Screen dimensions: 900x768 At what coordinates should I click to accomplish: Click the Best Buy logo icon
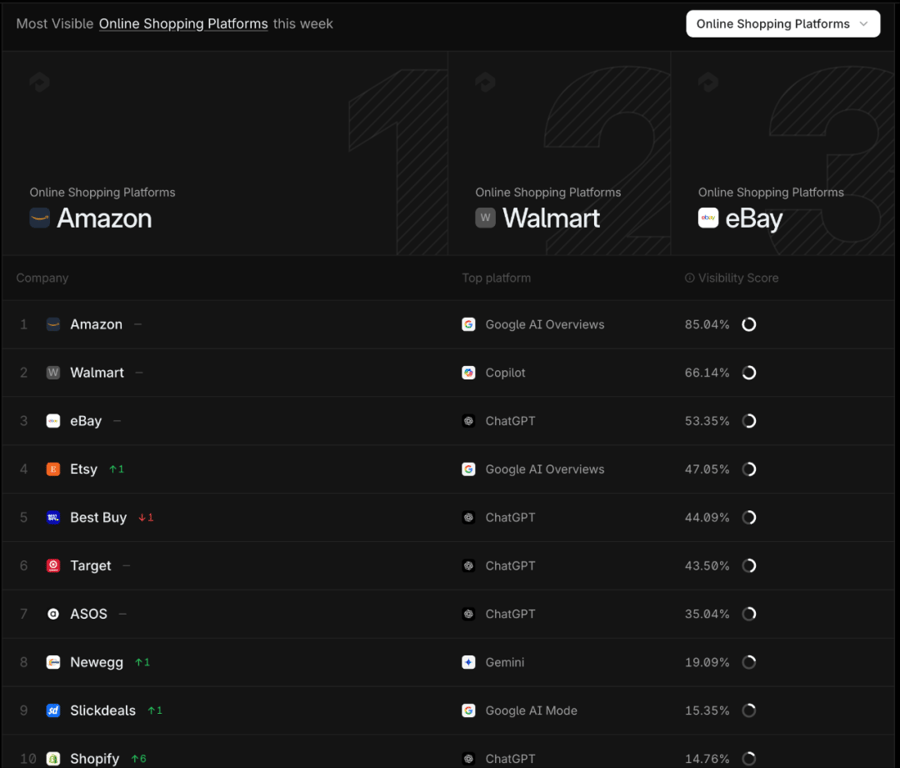53,518
